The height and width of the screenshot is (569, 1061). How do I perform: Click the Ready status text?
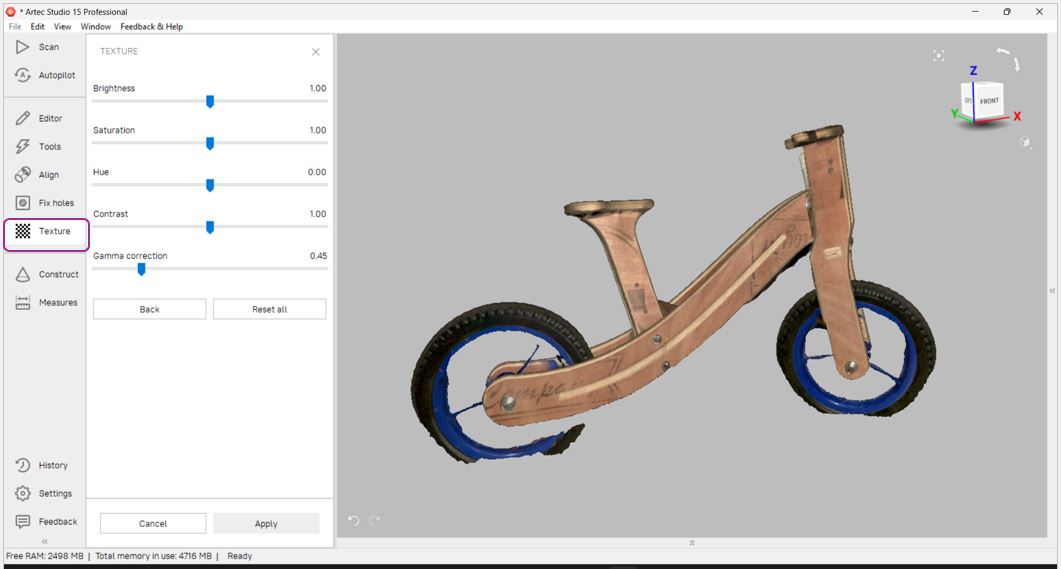(x=240, y=556)
